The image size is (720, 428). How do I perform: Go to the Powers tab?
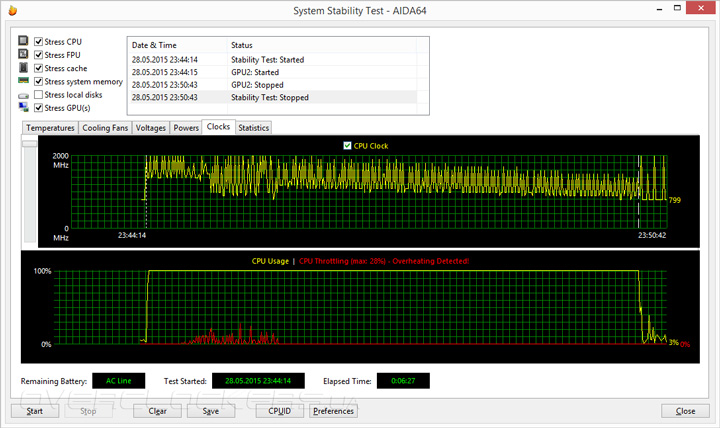[x=186, y=128]
